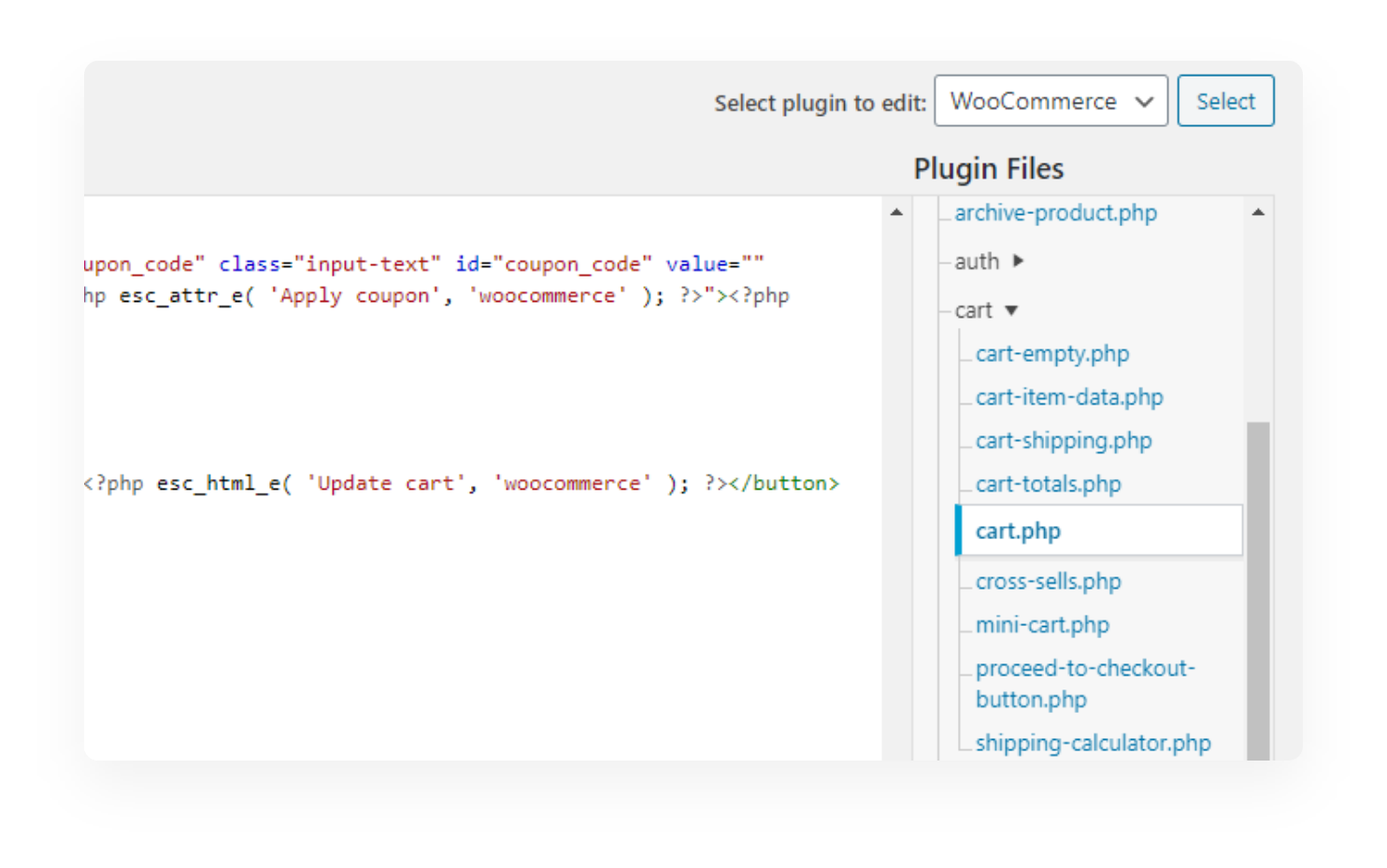Open cart-totals.php from the cart folder
This screenshot has height=868, width=1387.
click(x=1048, y=484)
